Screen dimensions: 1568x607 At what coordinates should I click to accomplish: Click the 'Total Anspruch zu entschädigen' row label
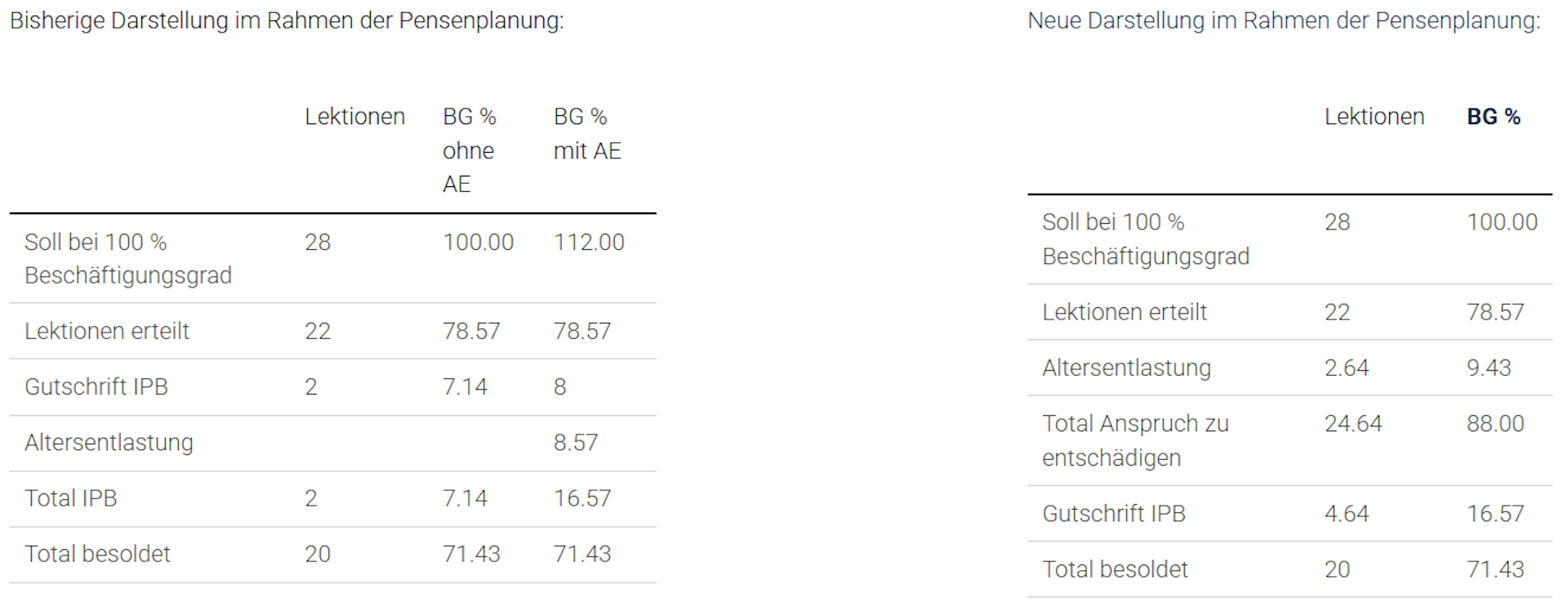point(1135,440)
